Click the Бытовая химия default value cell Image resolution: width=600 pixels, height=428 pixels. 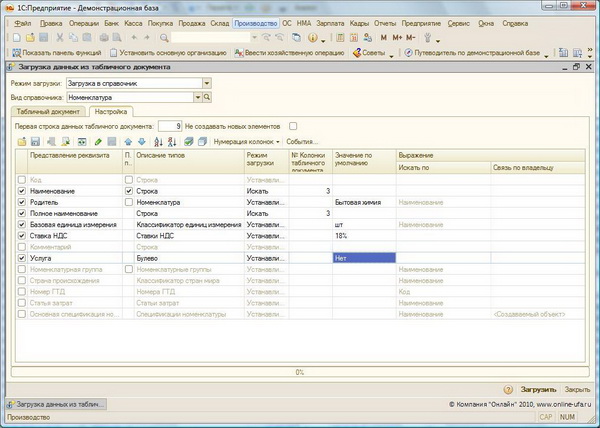click(x=364, y=202)
